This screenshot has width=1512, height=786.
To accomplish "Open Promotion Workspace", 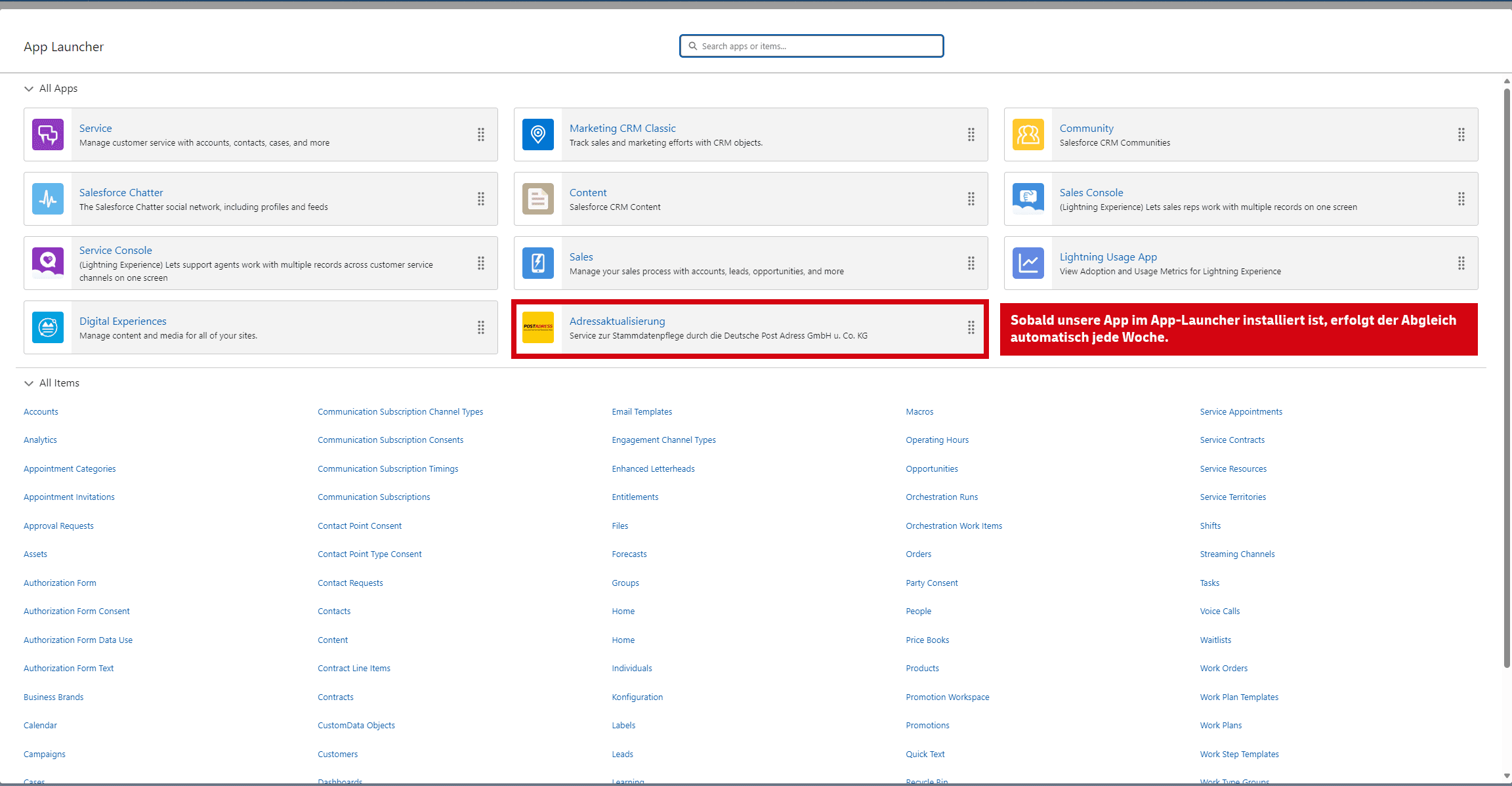I will [948, 697].
